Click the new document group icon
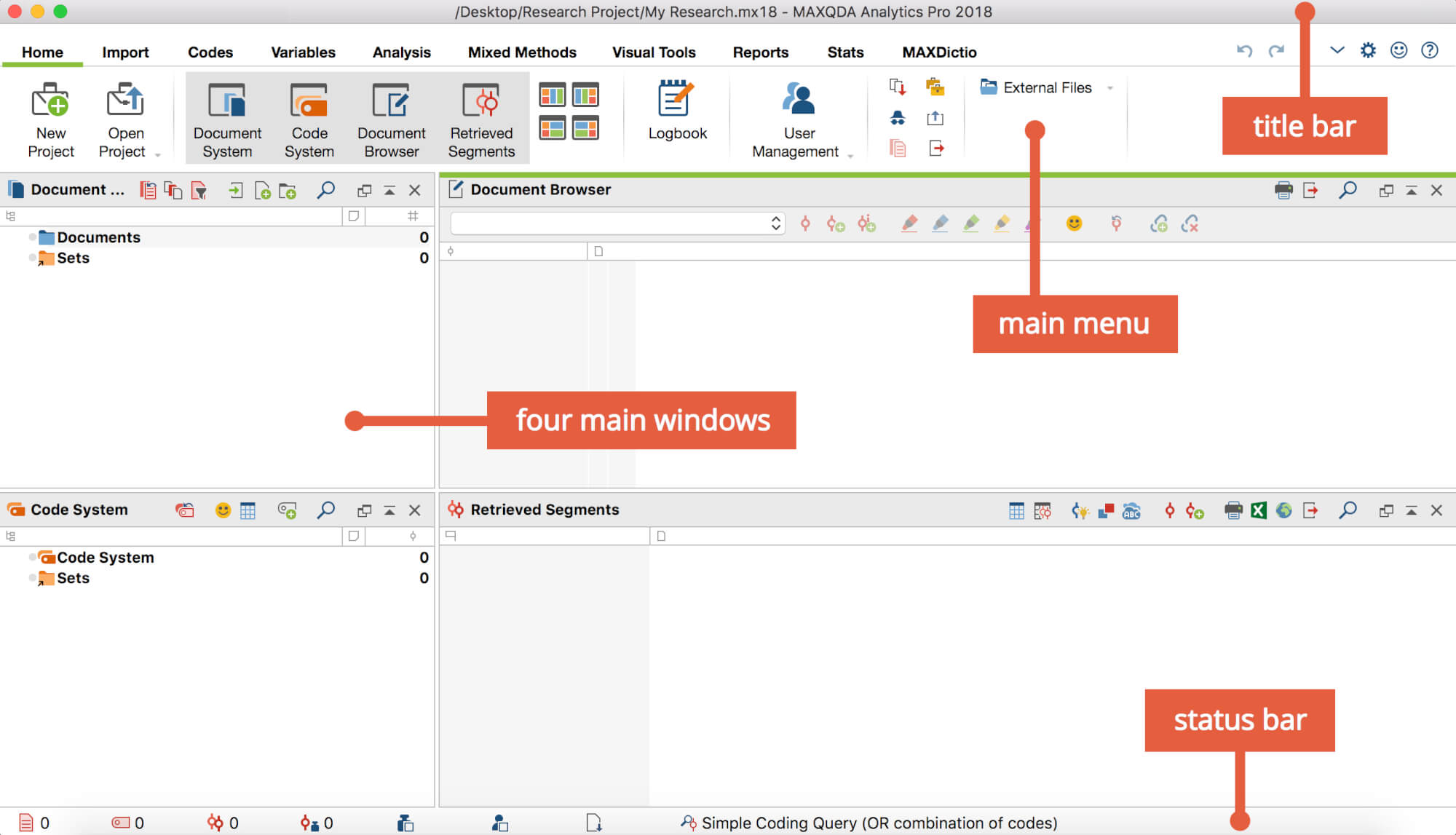The width and height of the screenshot is (1456, 835). pos(288,191)
